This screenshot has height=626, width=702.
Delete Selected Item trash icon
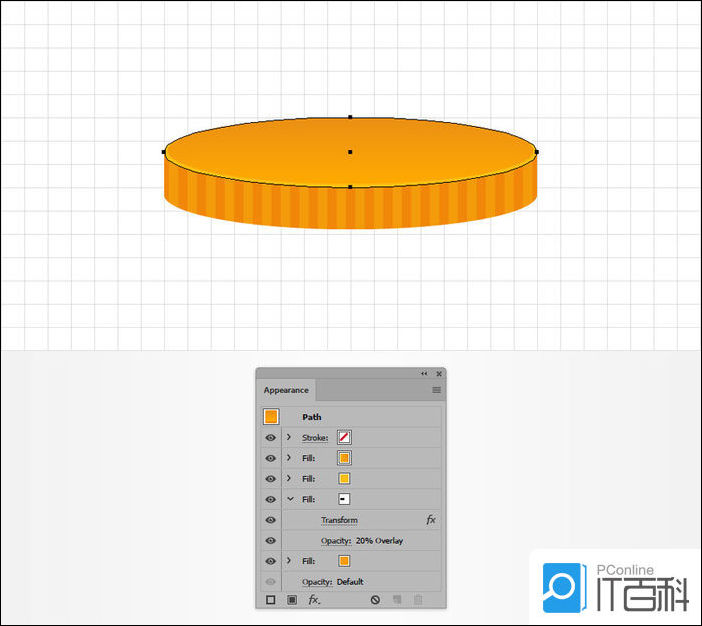coord(418,600)
